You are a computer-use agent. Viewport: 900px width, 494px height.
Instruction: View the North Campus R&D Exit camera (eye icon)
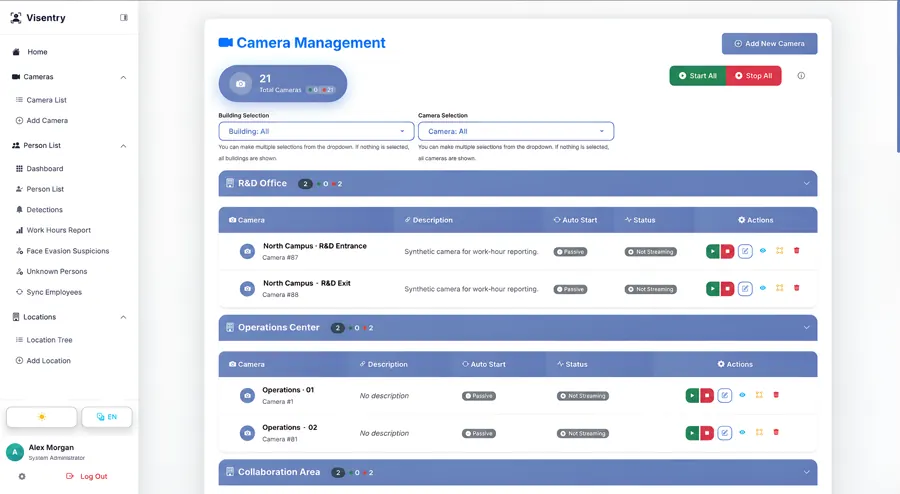763,288
